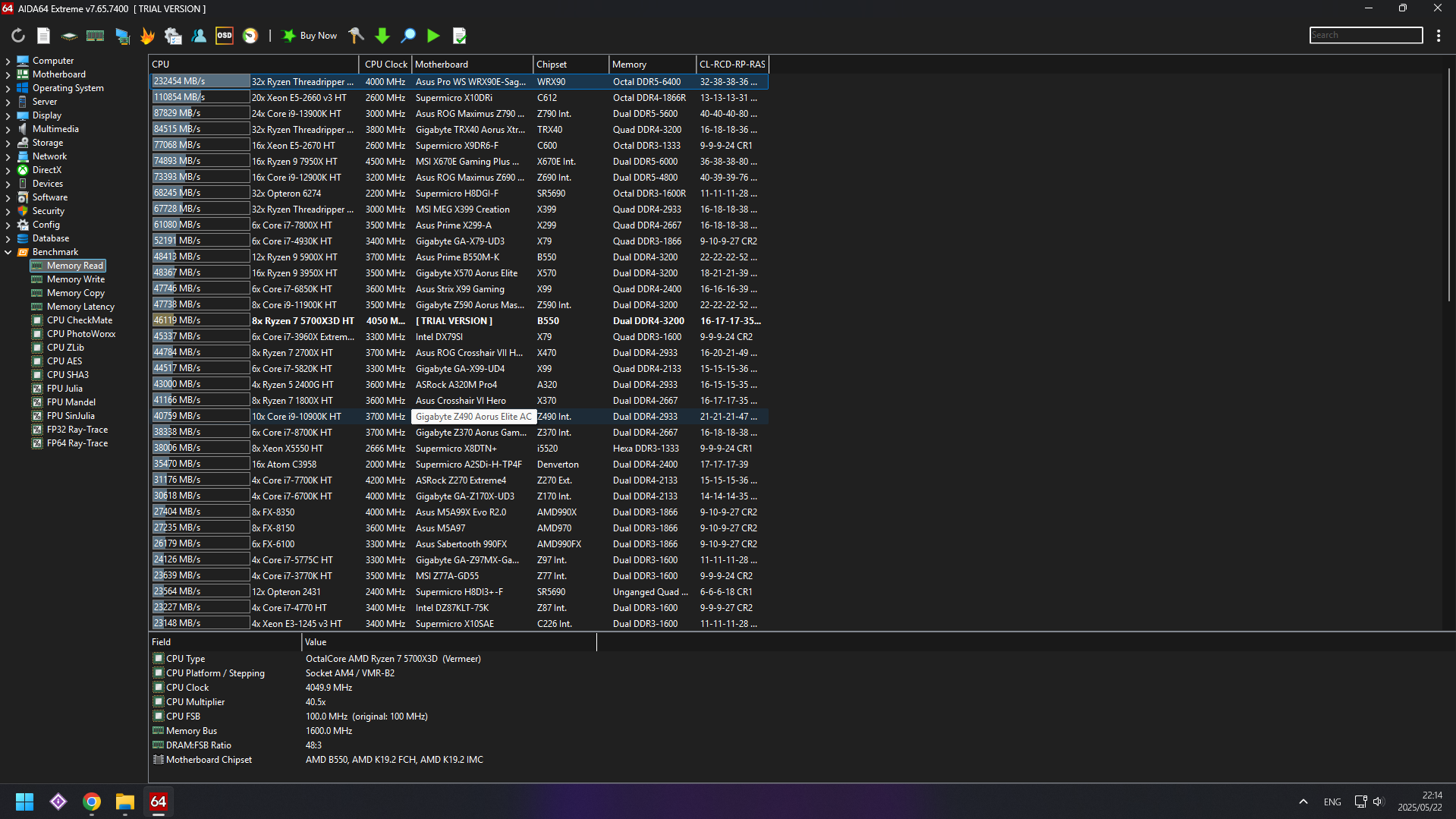Select DirectX in the tree
This screenshot has height=819, width=1456.
point(47,170)
